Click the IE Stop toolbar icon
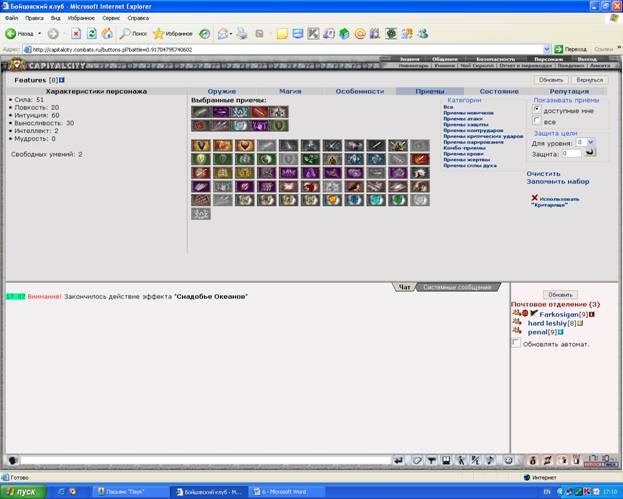Image resolution: width=623 pixels, height=499 pixels. pyautogui.click(x=76, y=34)
